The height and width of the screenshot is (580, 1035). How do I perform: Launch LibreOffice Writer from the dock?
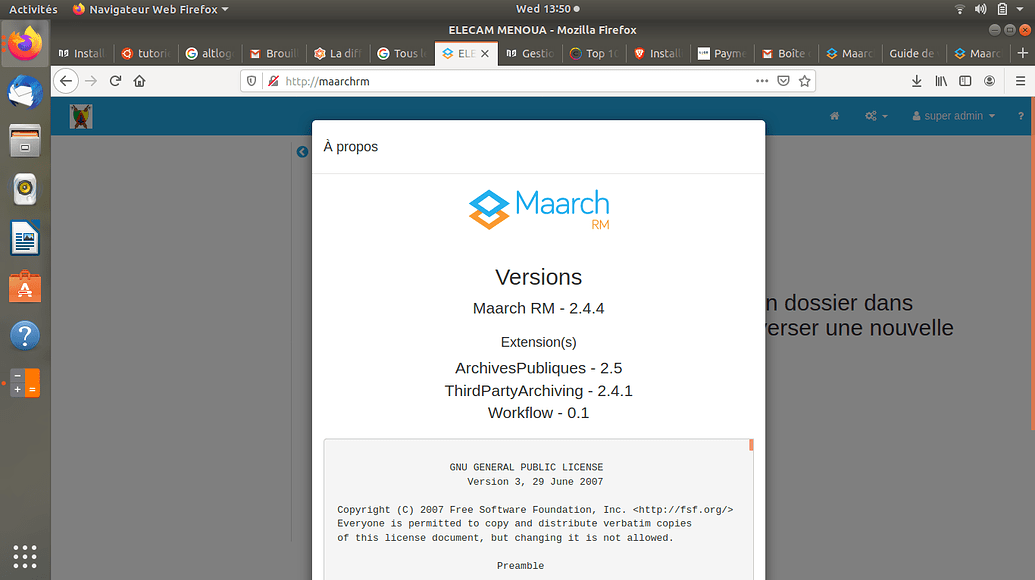click(25, 239)
